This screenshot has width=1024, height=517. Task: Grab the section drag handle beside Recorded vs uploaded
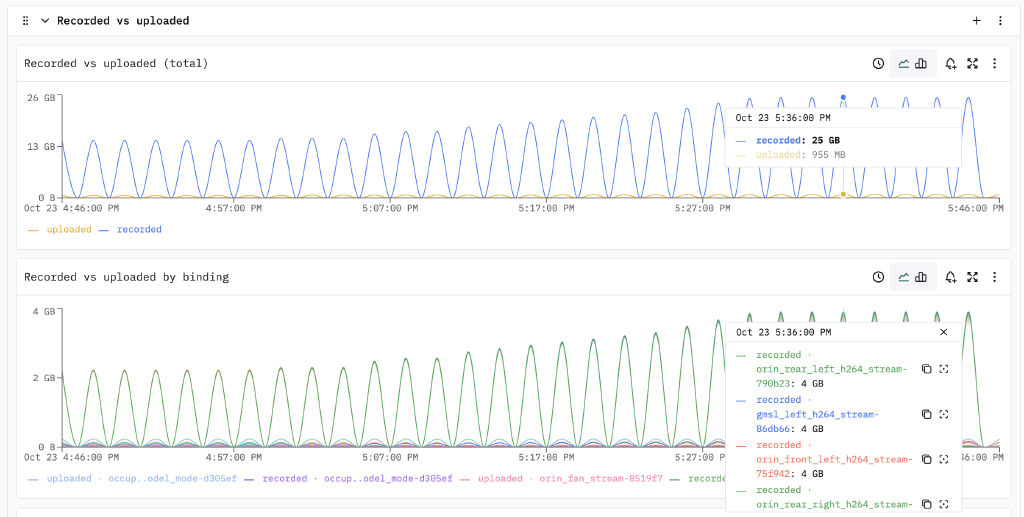click(x=25, y=21)
